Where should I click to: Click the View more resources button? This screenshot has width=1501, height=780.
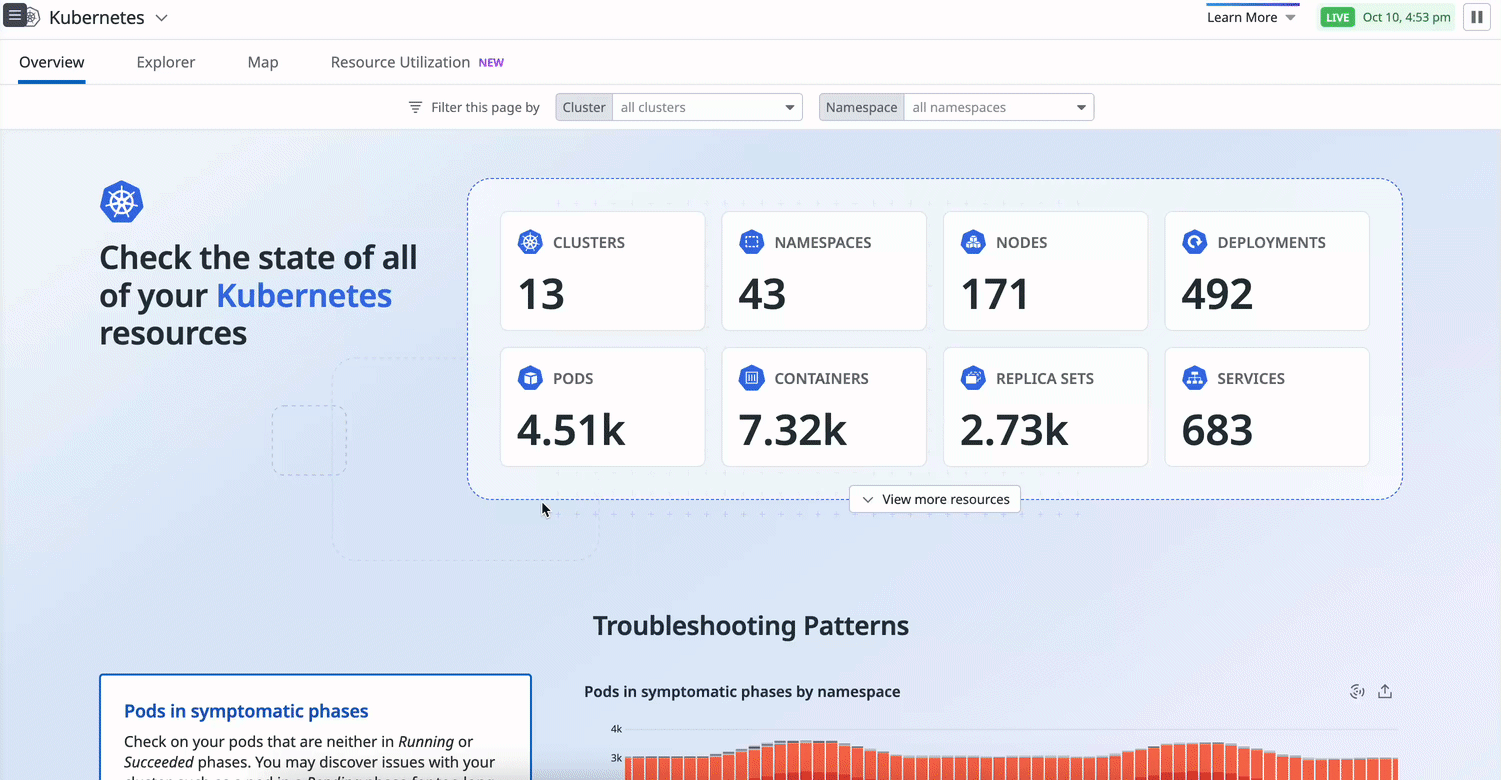pos(934,498)
